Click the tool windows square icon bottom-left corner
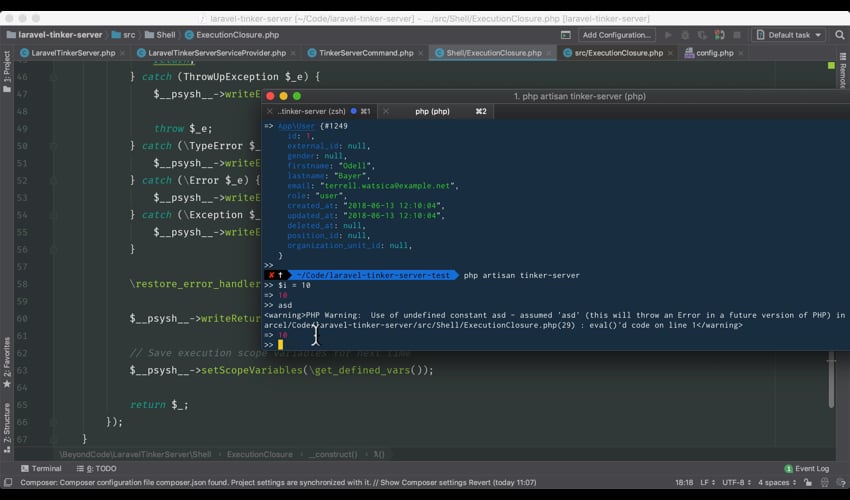This screenshot has height=500, width=850. click(x=8, y=482)
